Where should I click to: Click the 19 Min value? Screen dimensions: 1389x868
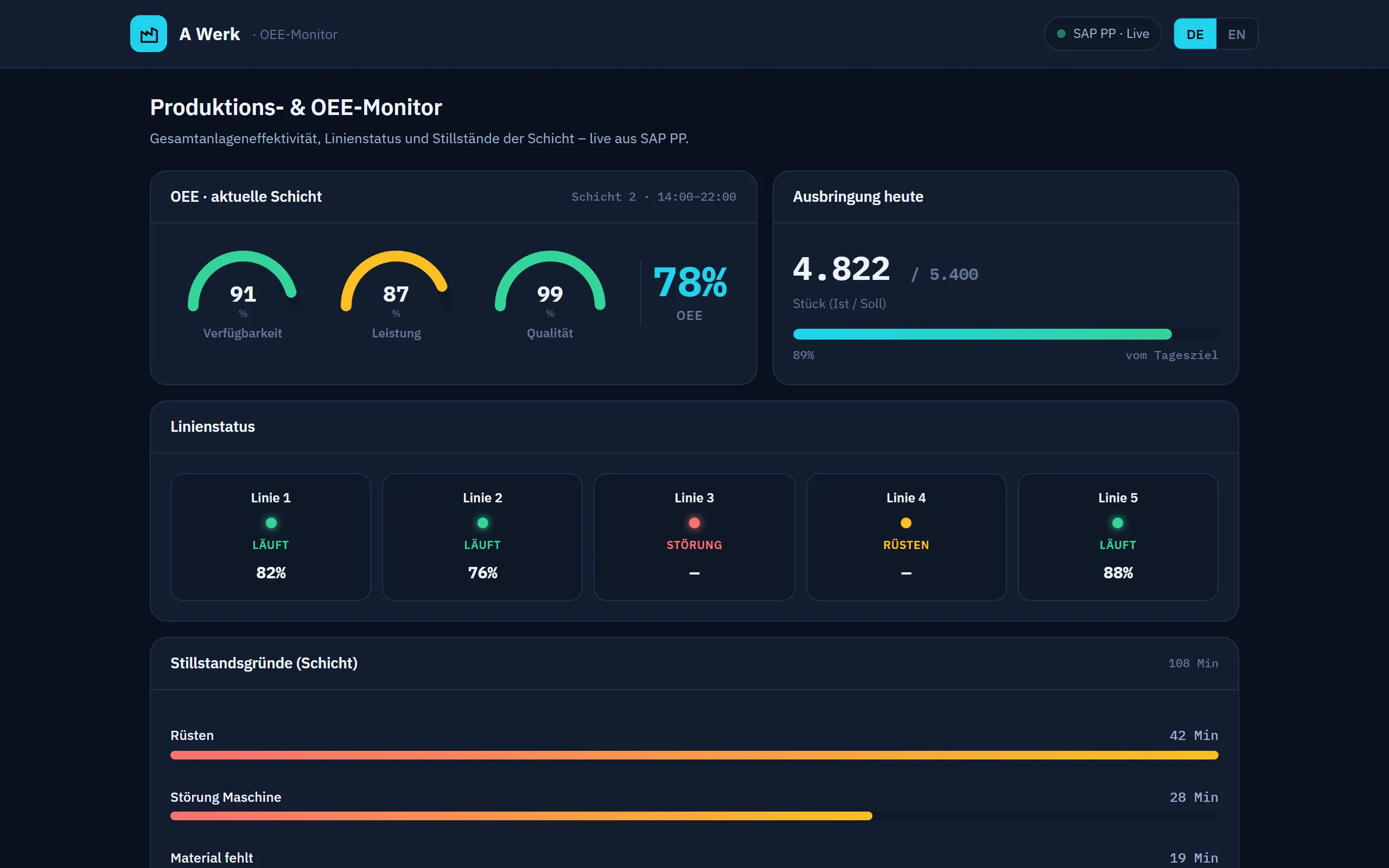point(1193,858)
